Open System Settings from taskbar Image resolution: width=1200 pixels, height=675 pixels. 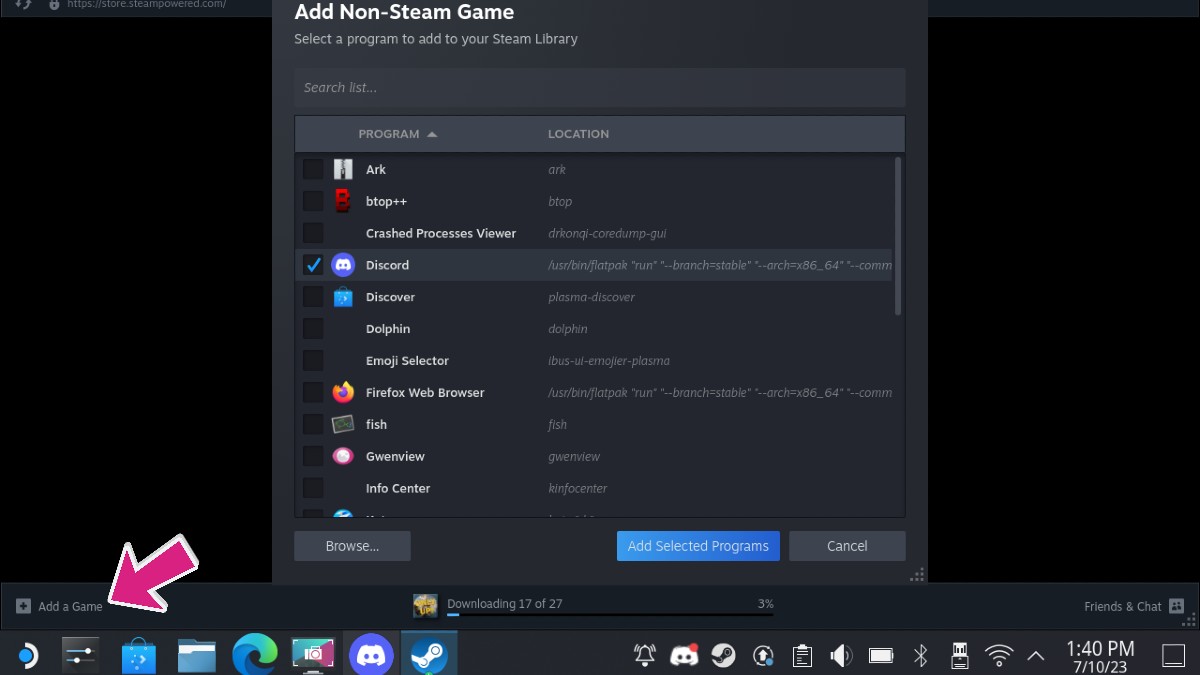(x=79, y=656)
